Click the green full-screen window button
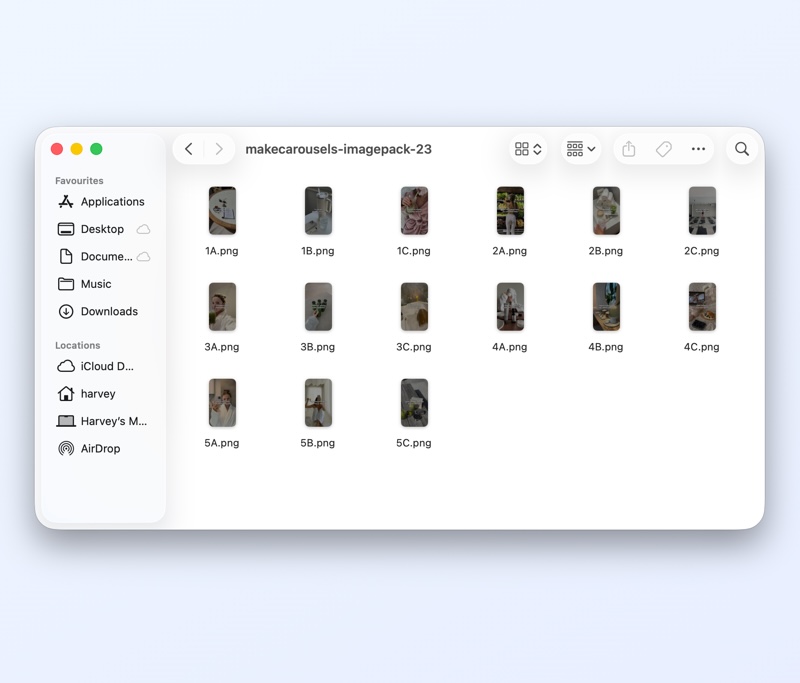Image resolution: width=800 pixels, height=683 pixels. click(x=96, y=149)
